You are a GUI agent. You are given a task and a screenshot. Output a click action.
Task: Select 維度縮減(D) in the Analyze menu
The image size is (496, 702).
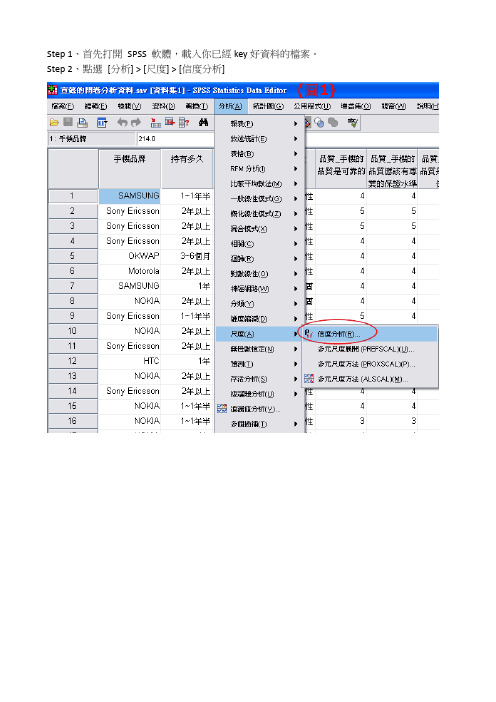click(260, 319)
